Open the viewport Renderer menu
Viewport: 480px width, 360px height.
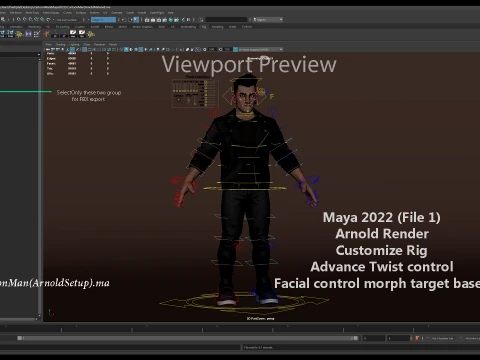(x=99, y=44)
